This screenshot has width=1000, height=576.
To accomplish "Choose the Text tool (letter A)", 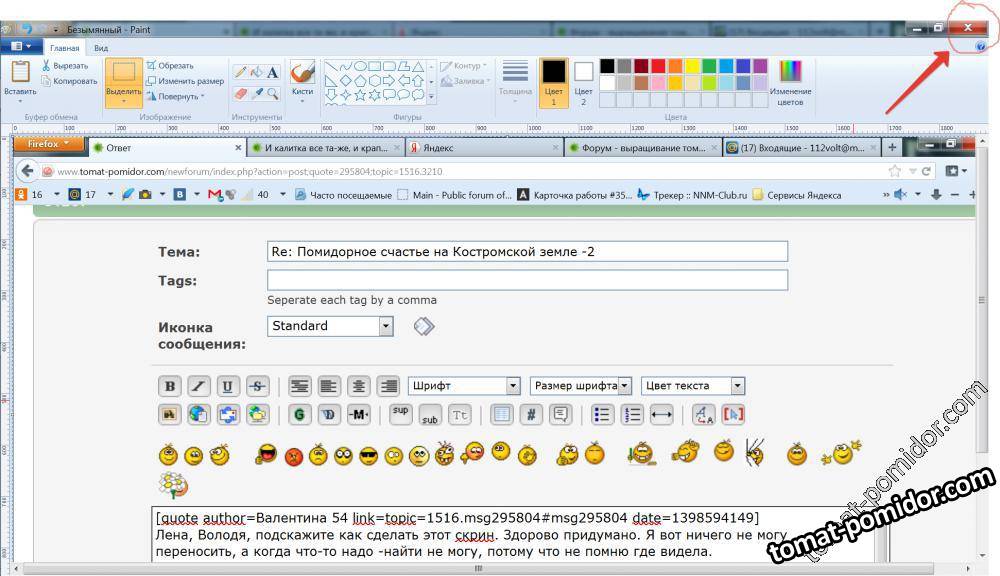I will point(272,72).
